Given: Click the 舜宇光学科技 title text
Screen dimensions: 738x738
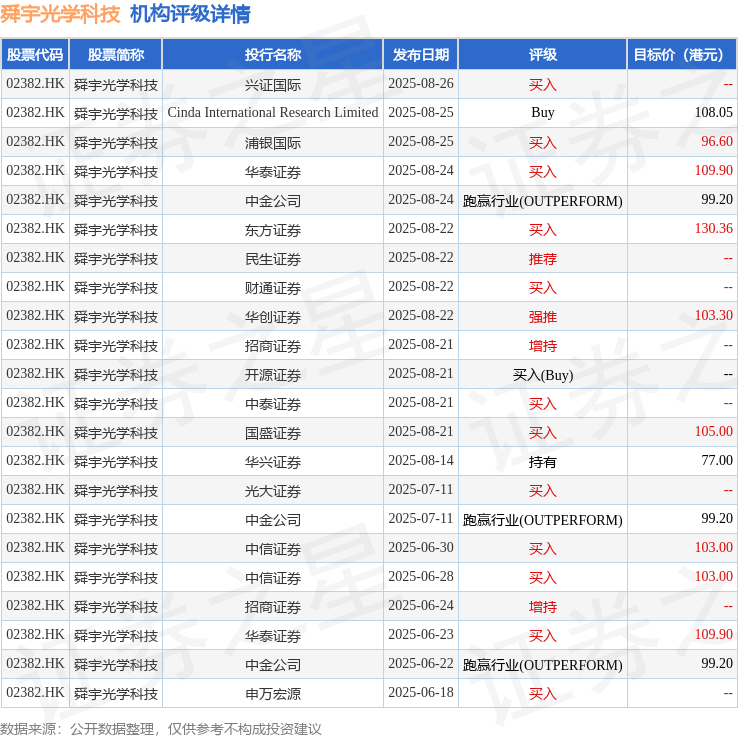Looking at the screenshot, I should click(x=60, y=14).
